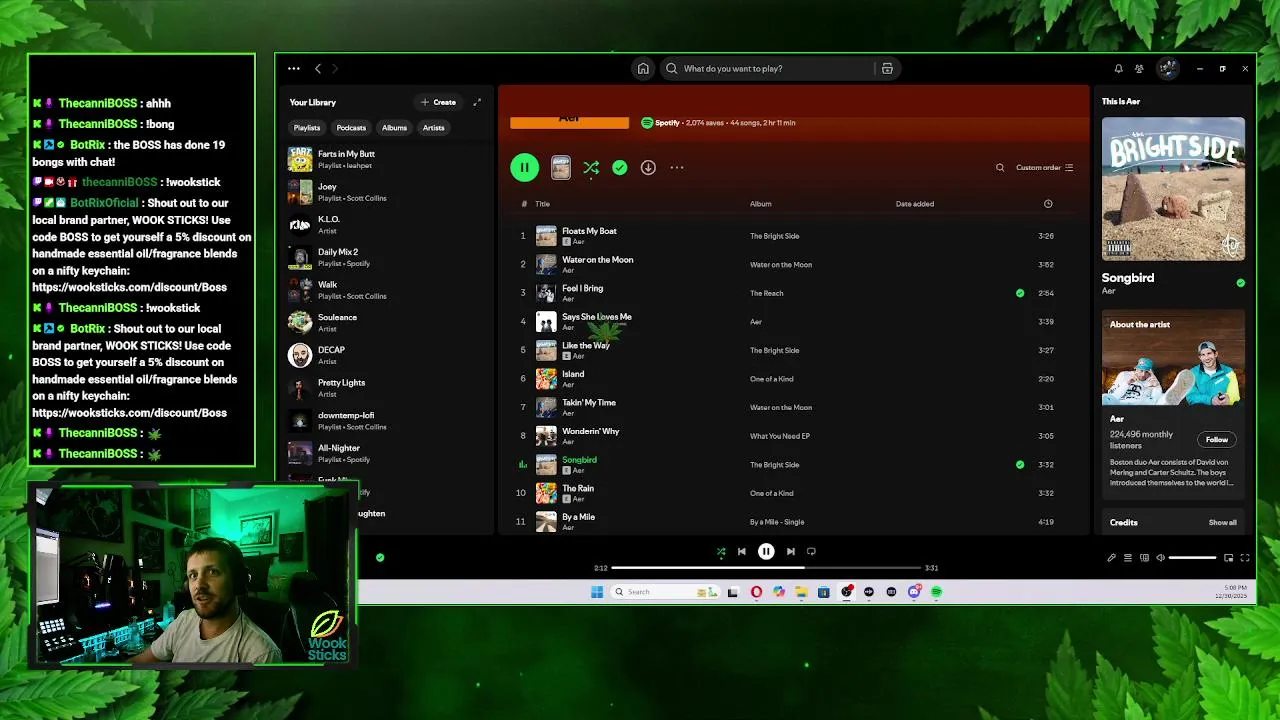Click the clock duration column icon

coord(1048,204)
